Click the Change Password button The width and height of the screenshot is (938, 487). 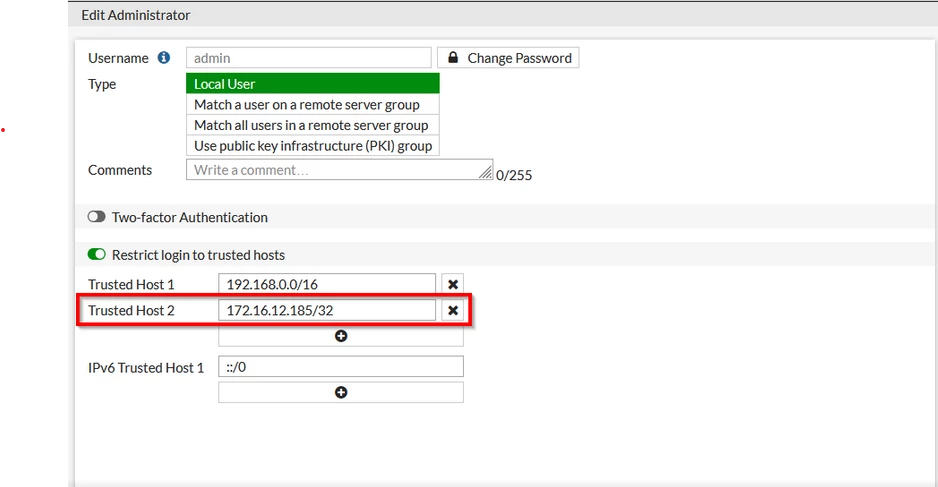508,57
